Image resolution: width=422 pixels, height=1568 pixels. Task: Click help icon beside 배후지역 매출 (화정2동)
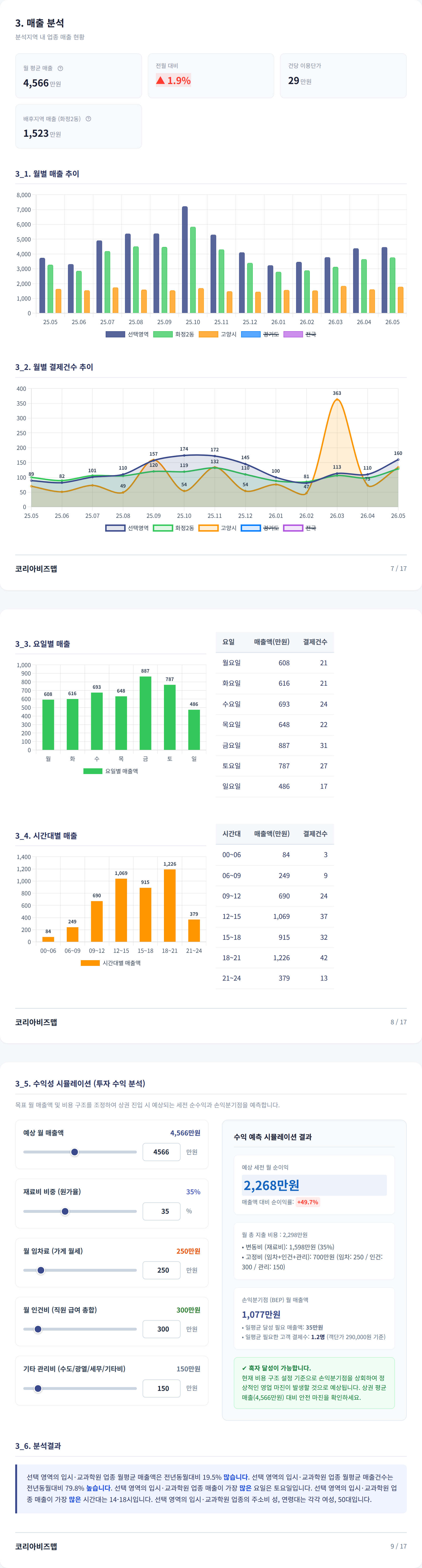click(x=88, y=119)
